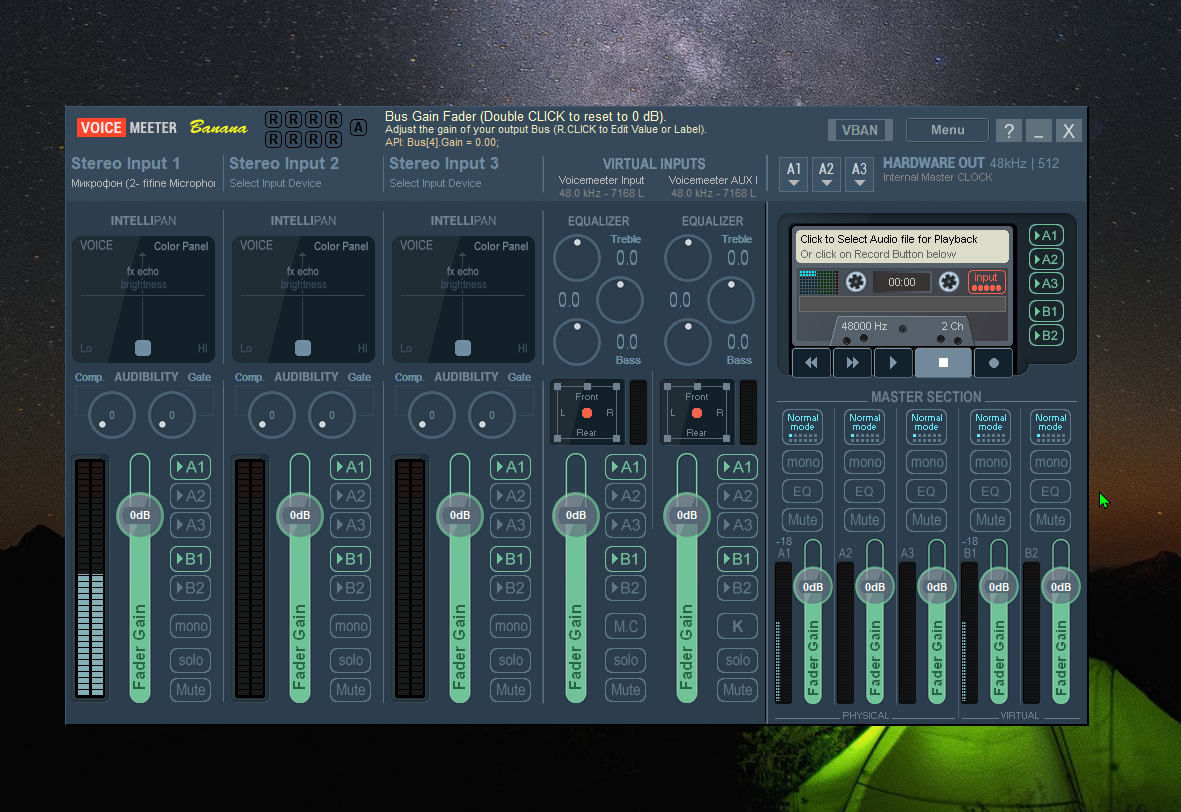Click the cassette record button
The height and width of the screenshot is (812, 1181).
[x=993, y=363]
